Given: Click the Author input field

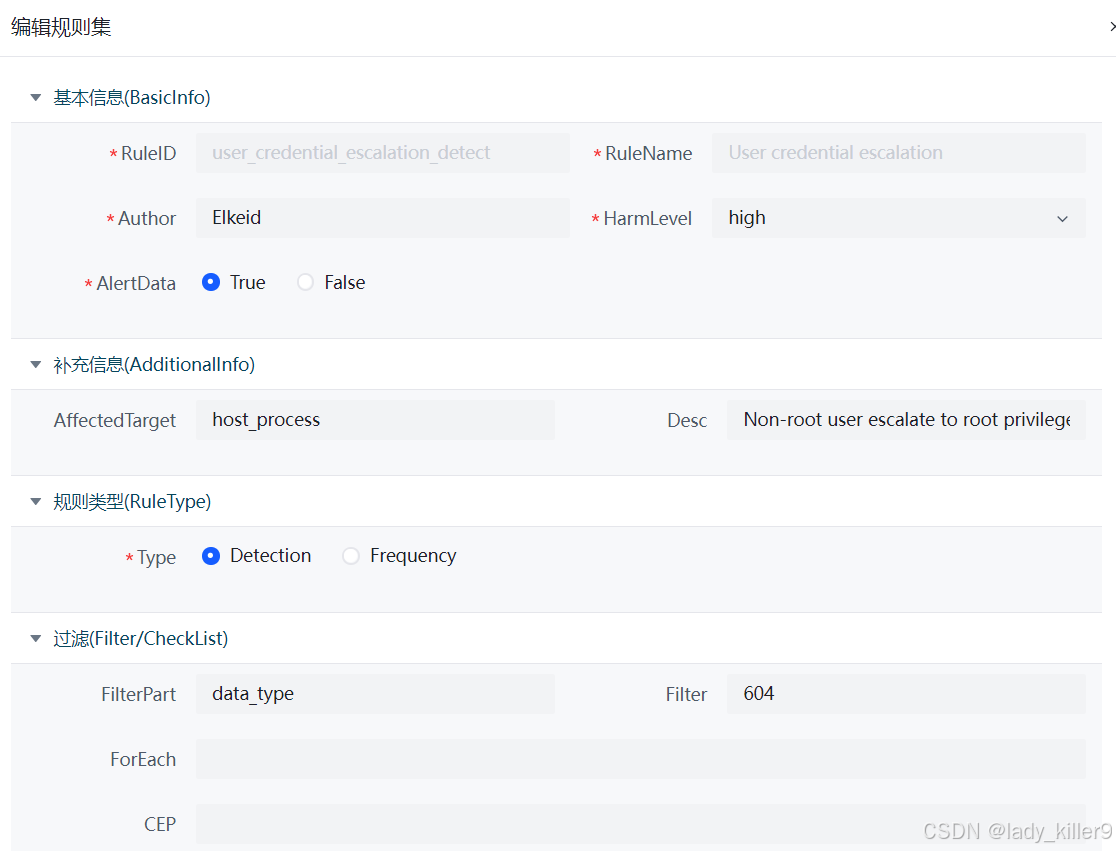Looking at the screenshot, I should 382,218.
